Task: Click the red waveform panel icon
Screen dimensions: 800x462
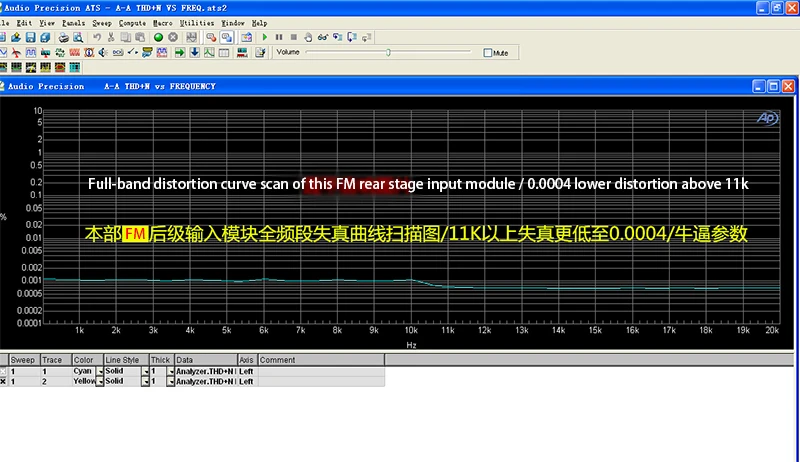Action: click(74, 53)
